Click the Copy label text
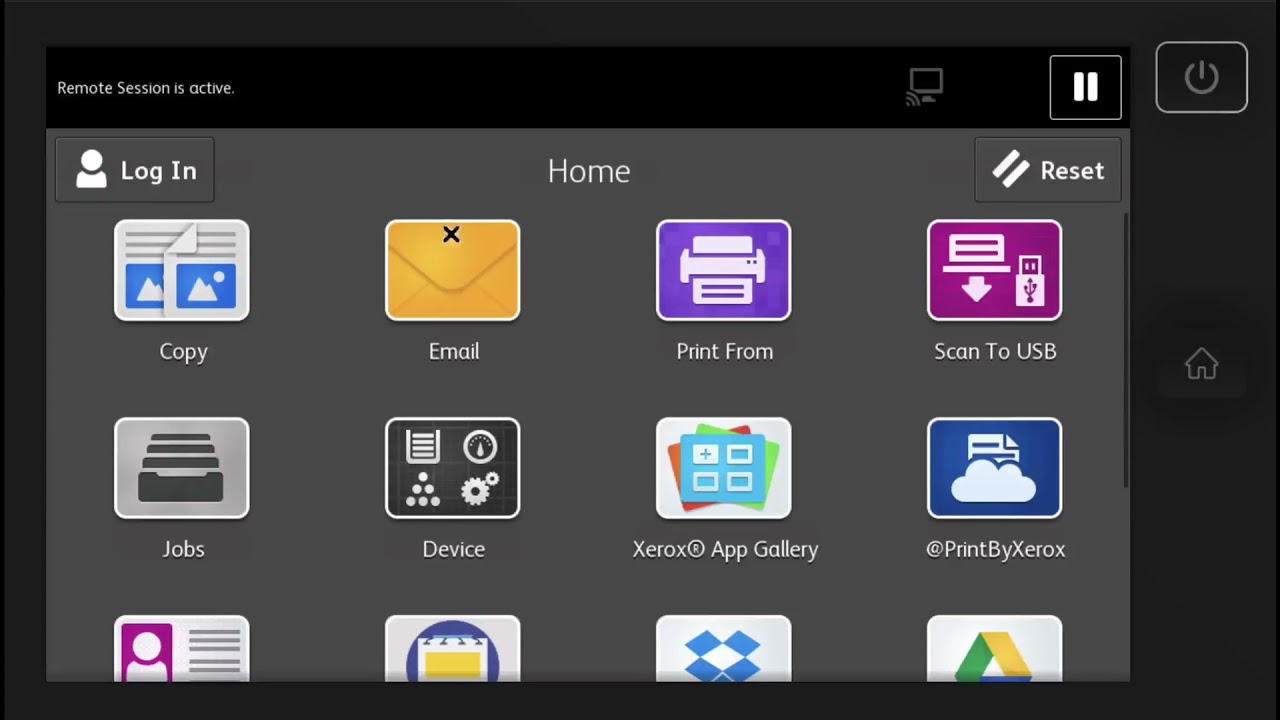This screenshot has width=1280, height=720. (x=183, y=351)
